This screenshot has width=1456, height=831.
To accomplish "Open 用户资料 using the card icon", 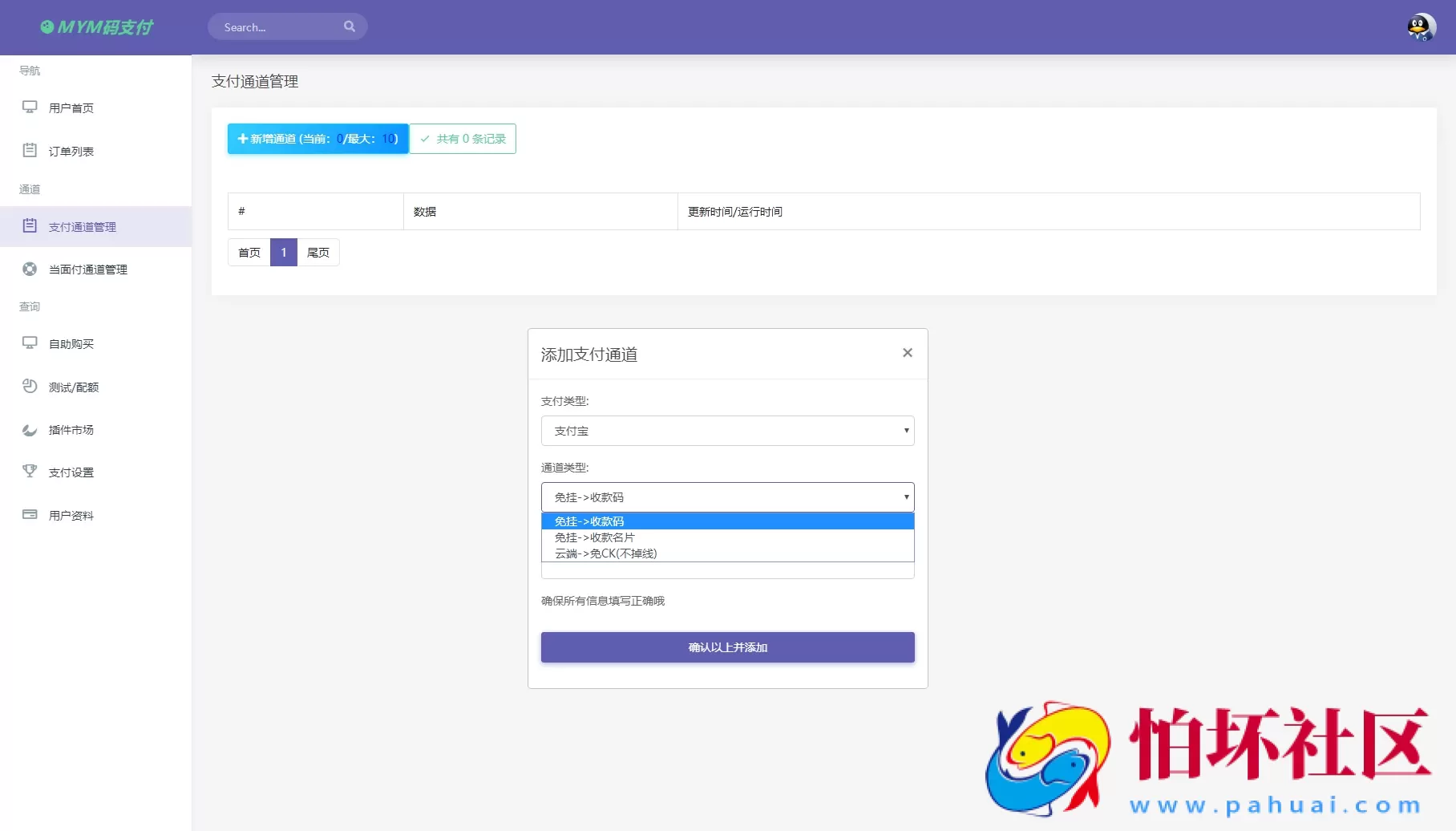I will coord(30,514).
